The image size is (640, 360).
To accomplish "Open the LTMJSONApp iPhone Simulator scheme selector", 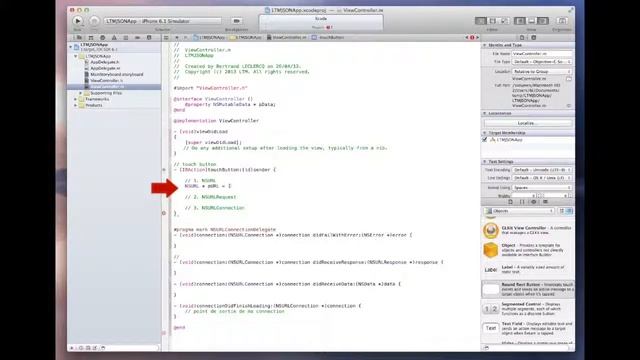I will coord(163,21).
